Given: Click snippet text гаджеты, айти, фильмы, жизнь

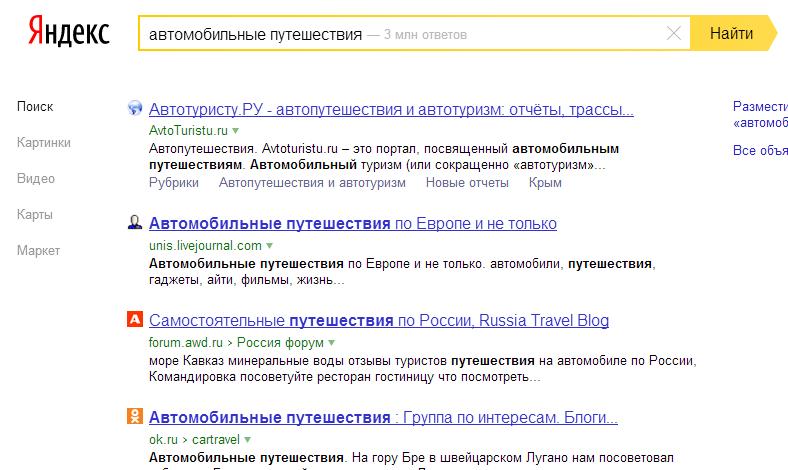Looking at the screenshot, I should pyautogui.click(x=246, y=280).
